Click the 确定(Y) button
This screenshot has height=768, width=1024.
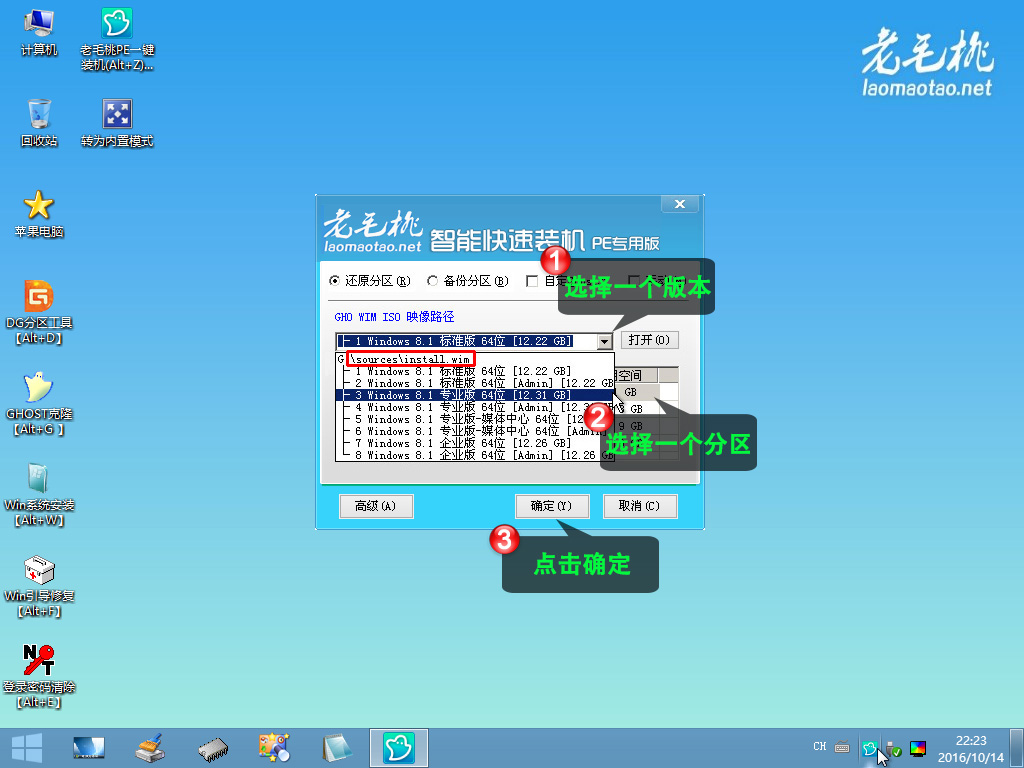[x=552, y=506]
